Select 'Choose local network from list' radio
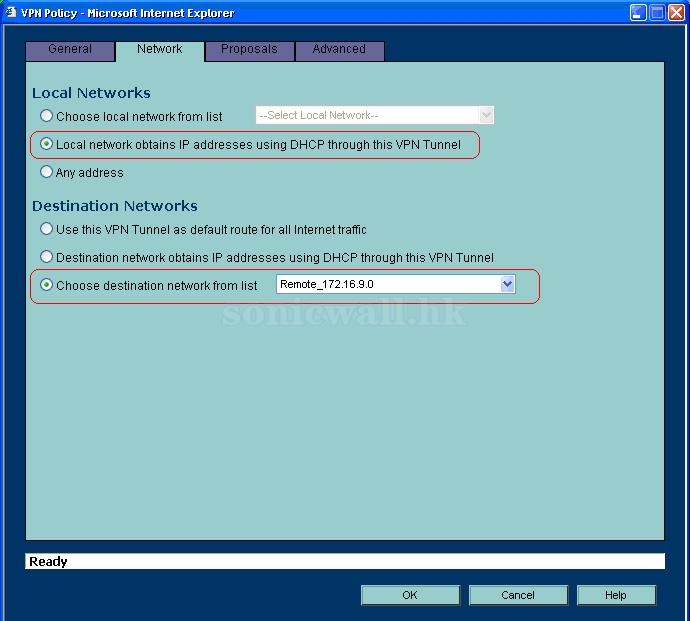The height and width of the screenshot is (621, 690). pos(46,116)
